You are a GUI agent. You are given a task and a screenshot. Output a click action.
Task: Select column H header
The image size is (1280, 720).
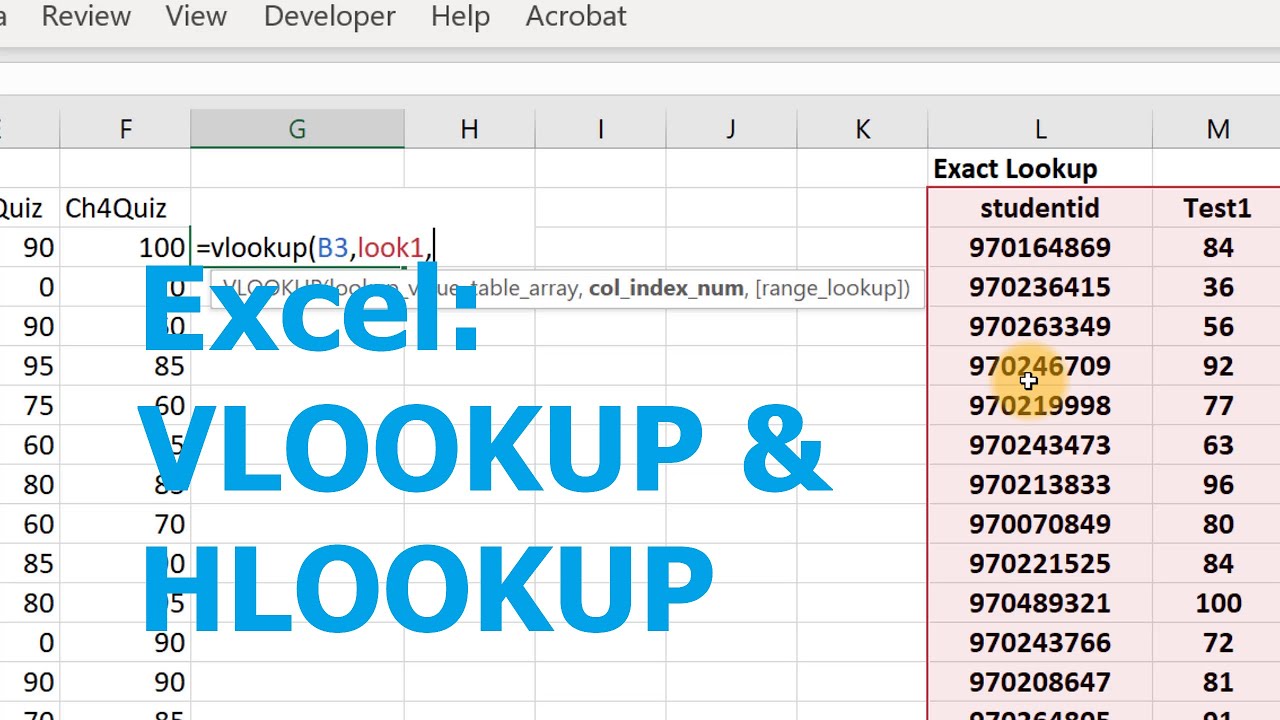(x=469, y=129)
